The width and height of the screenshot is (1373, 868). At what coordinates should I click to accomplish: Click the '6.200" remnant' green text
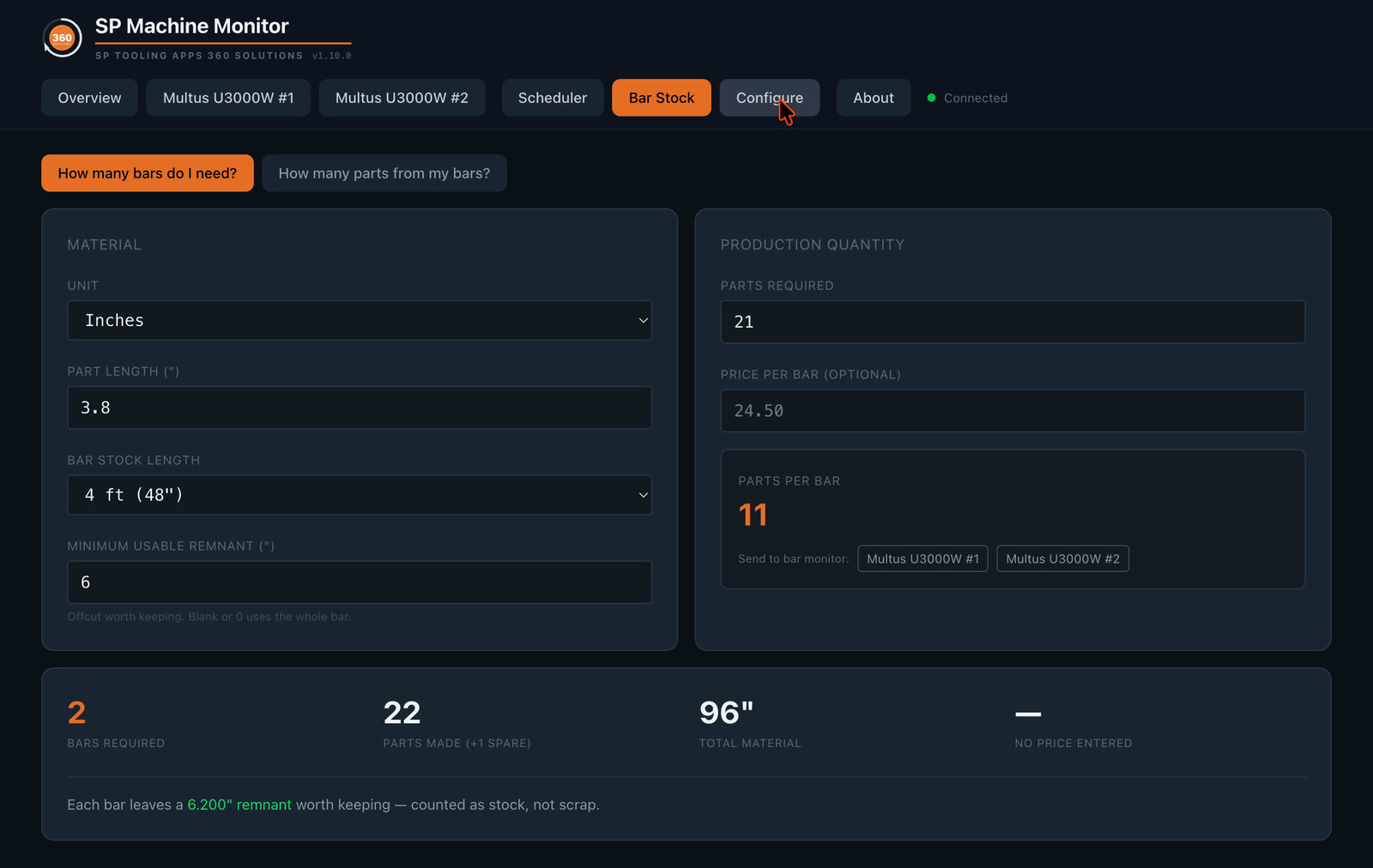point(239,805)
